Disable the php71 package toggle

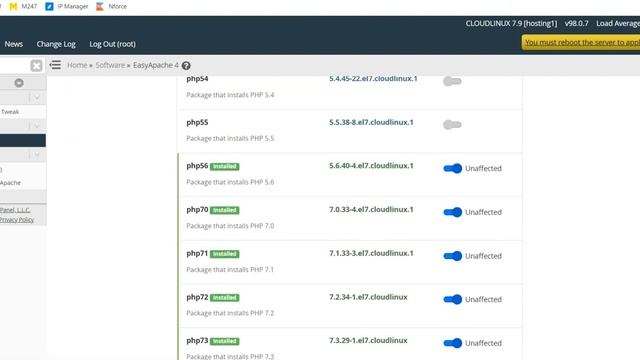pos(452,256)
